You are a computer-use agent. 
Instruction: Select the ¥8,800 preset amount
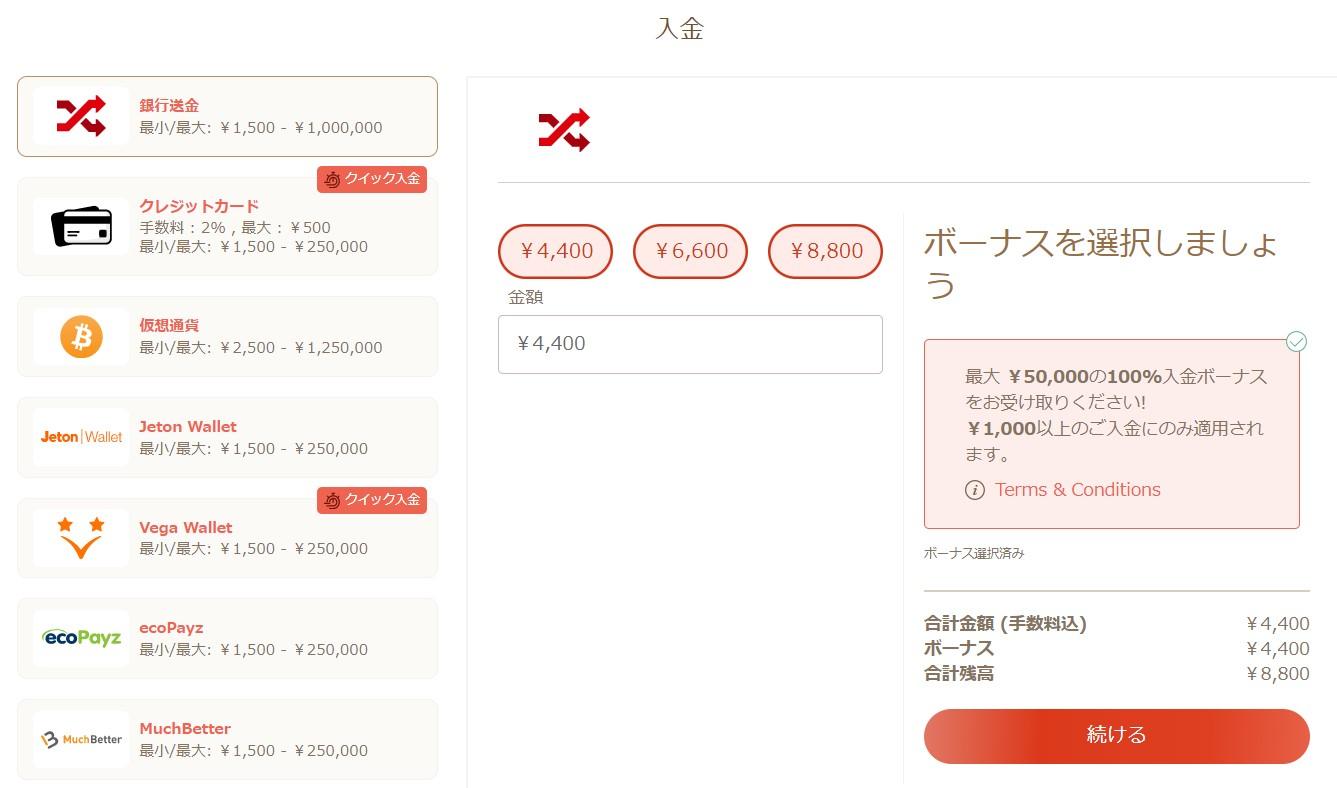coord(825,251)
